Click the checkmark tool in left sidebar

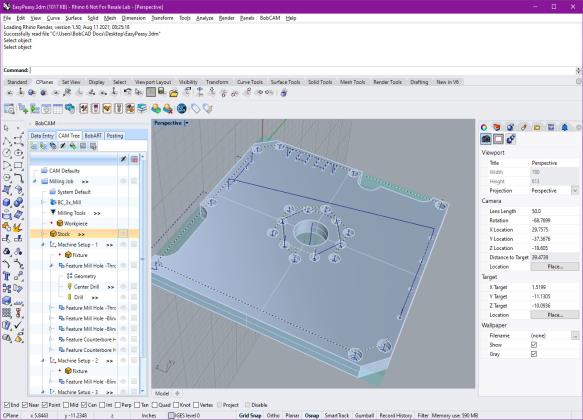pos(18,325)
